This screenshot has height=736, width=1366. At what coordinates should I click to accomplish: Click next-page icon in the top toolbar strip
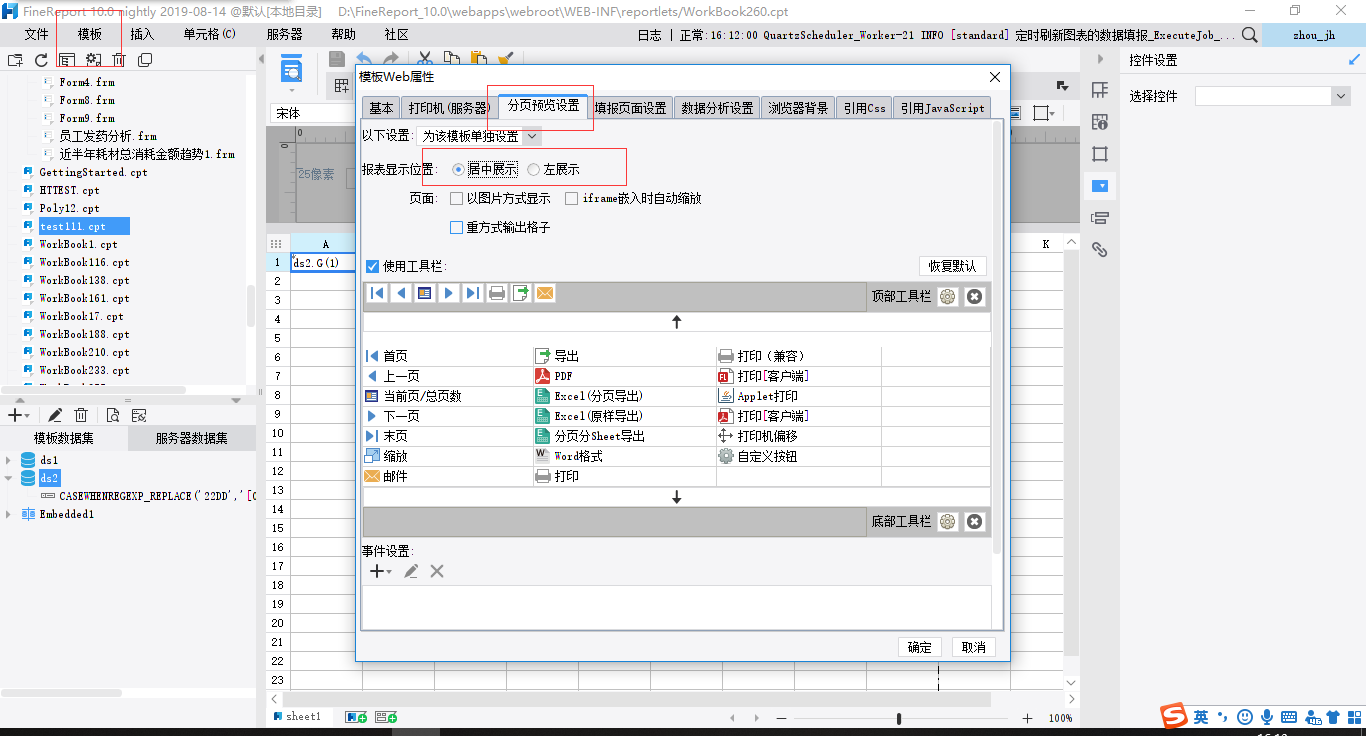449,293
